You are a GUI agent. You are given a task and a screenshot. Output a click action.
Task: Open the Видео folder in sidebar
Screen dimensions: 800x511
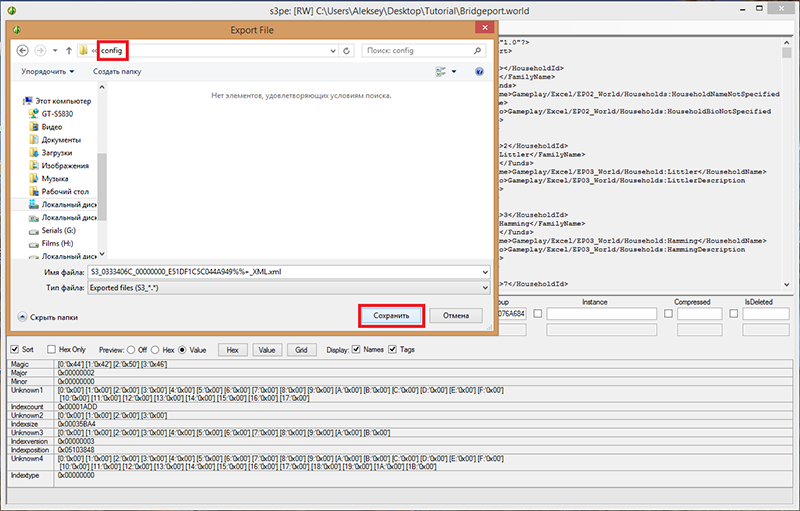click(x=52, y=127)
